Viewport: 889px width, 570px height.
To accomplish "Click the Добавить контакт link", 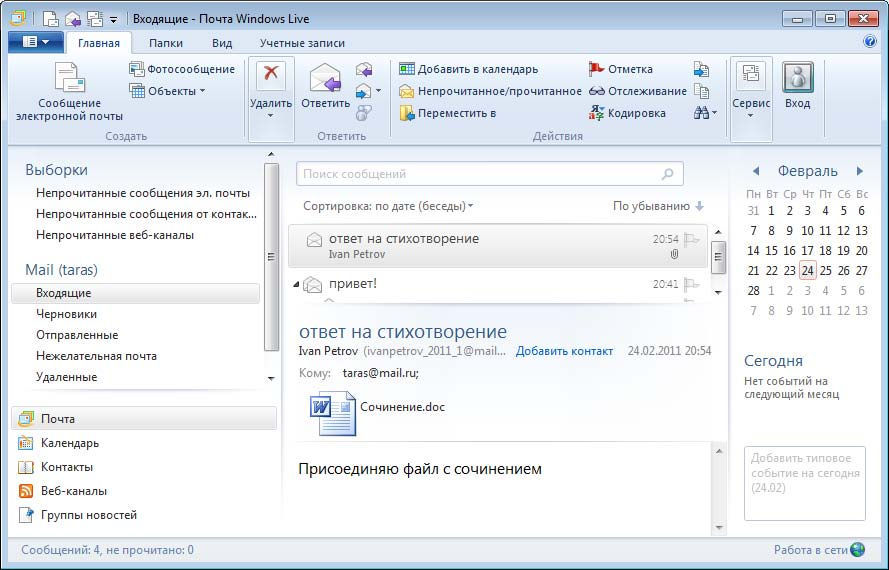I will 564,351.
